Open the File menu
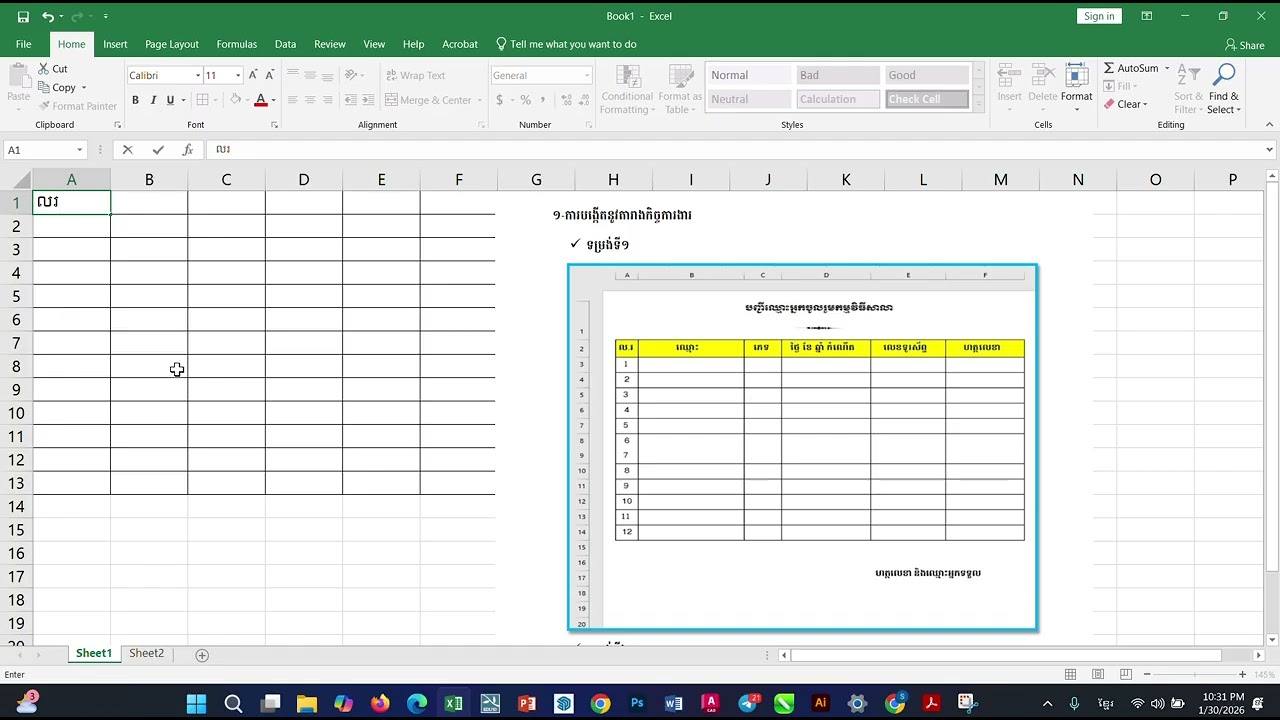This screenshot has width=1280, height=720. pyautogui.click(x=23, y=44)
